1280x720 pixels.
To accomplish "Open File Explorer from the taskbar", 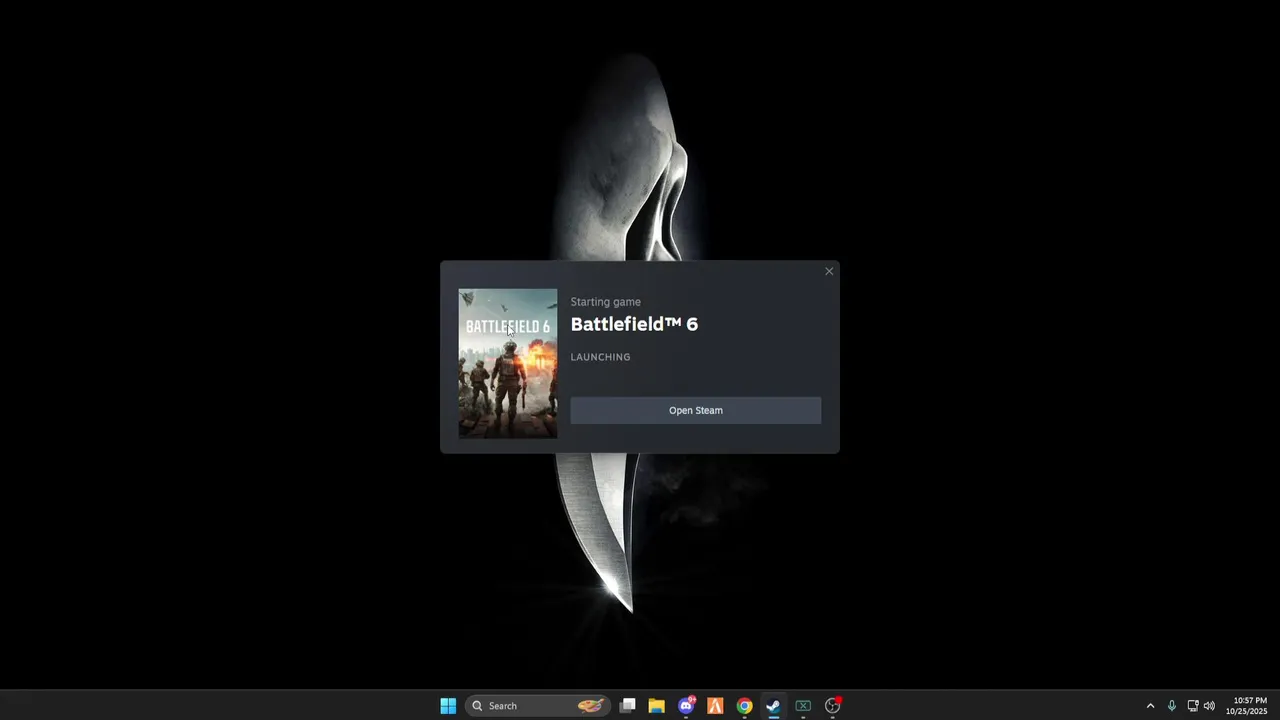I will pos(657,706).
